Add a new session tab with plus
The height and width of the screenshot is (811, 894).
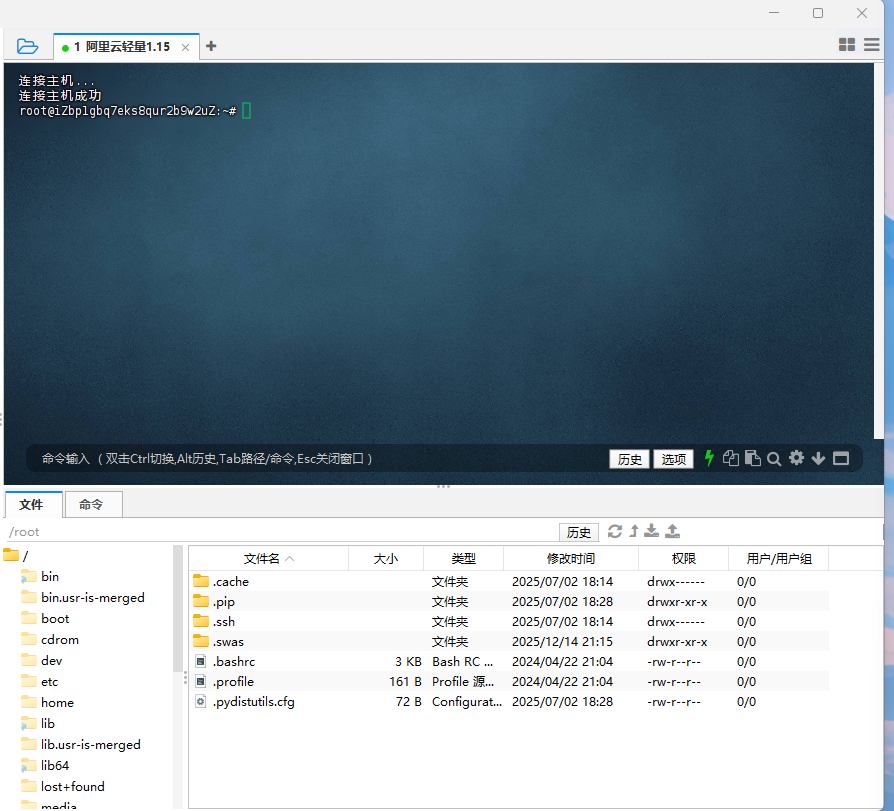211,46
